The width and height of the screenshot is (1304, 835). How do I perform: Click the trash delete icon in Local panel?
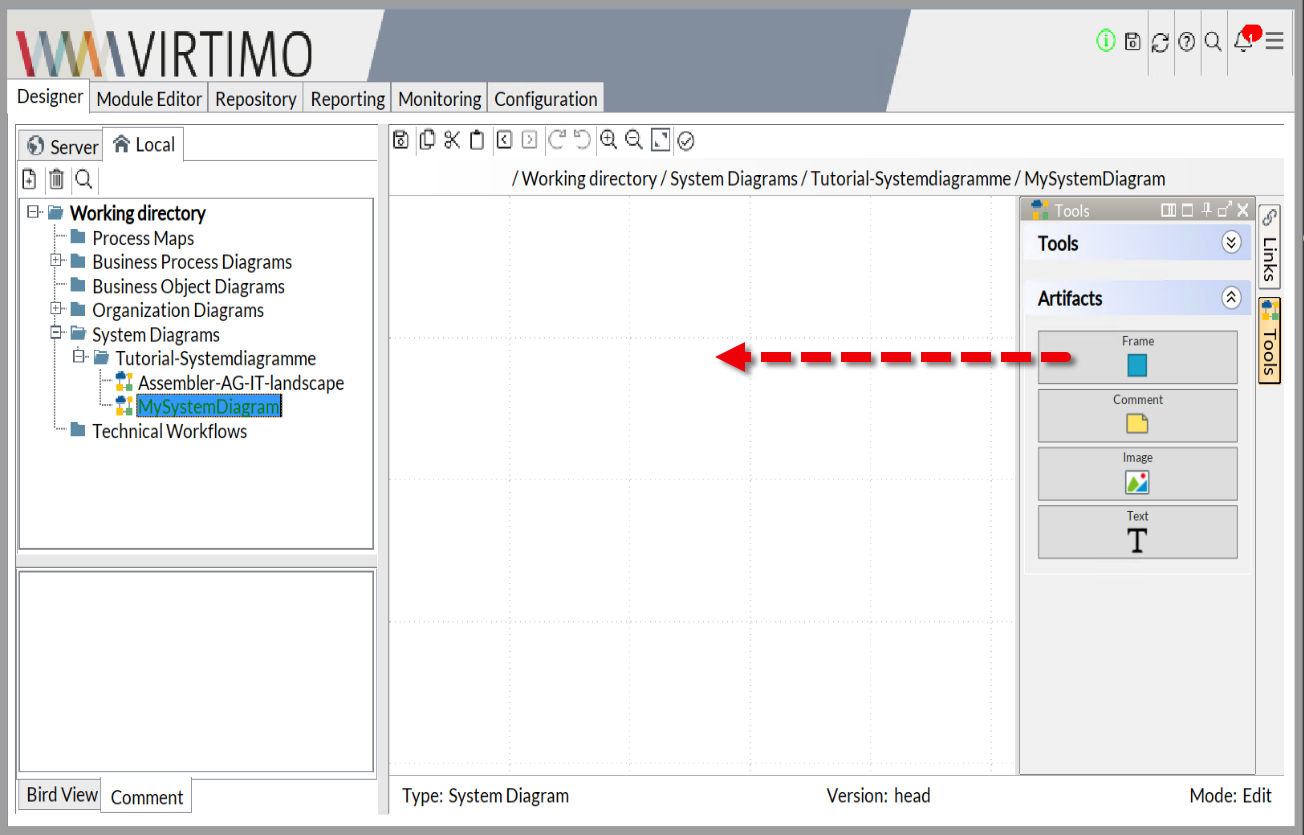tap(57, 179)
